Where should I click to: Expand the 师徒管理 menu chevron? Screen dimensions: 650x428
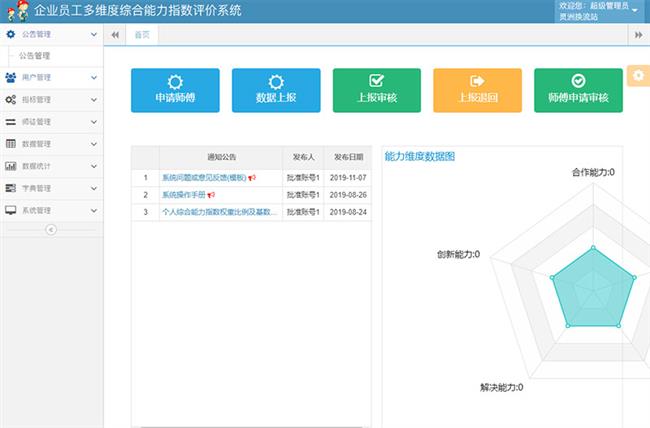93,122
